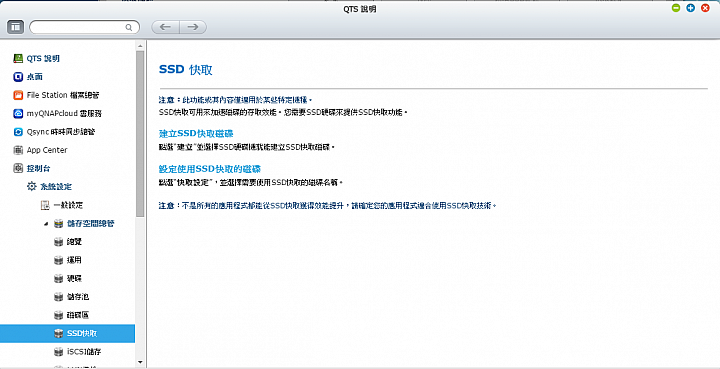Select 儲存空間總管 label in the tree

[90, 224]
